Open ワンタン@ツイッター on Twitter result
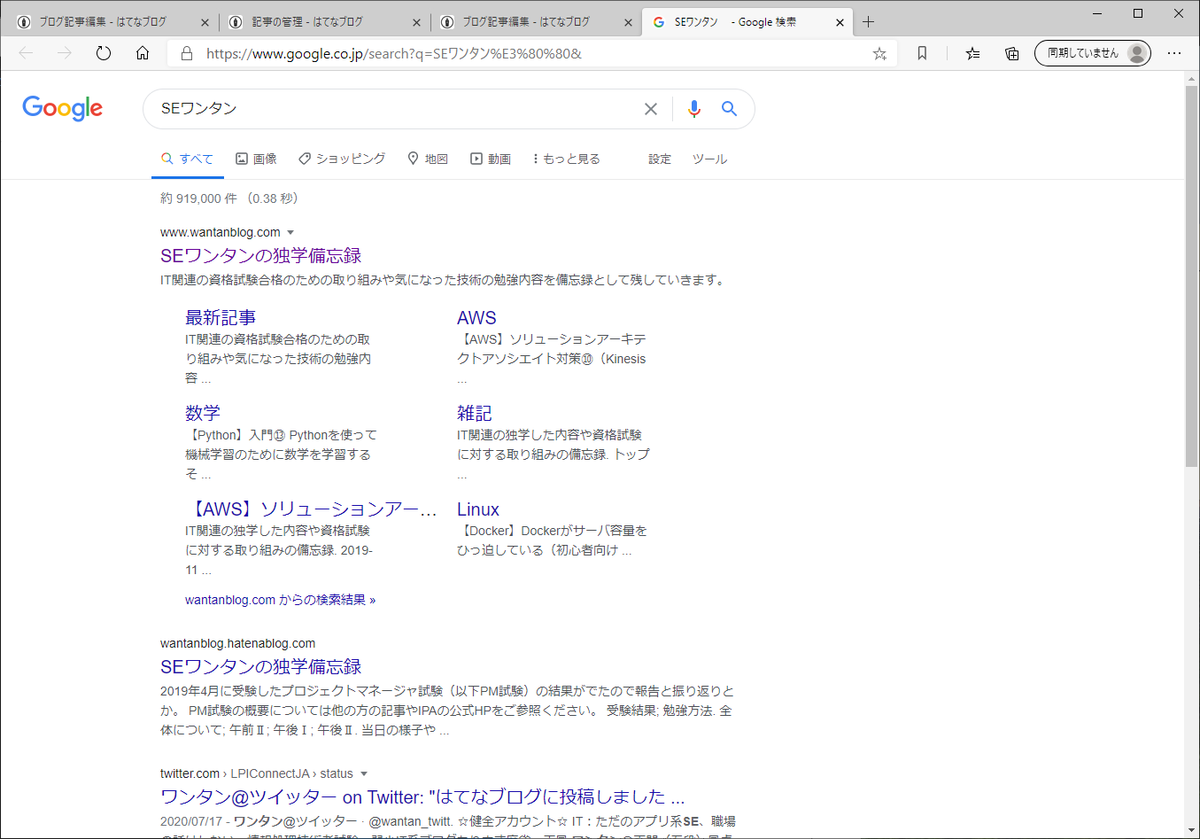 (423, 797)
